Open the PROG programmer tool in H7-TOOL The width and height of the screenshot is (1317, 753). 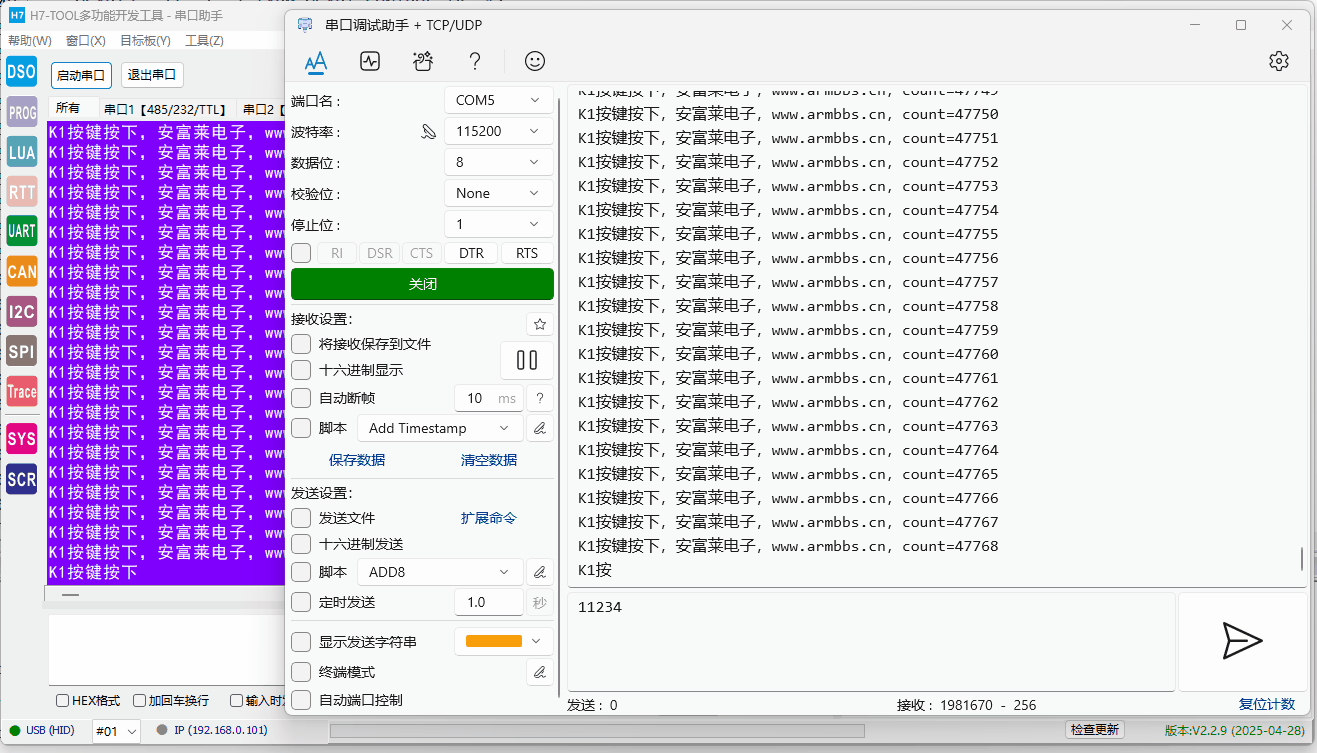click(22, 112)
